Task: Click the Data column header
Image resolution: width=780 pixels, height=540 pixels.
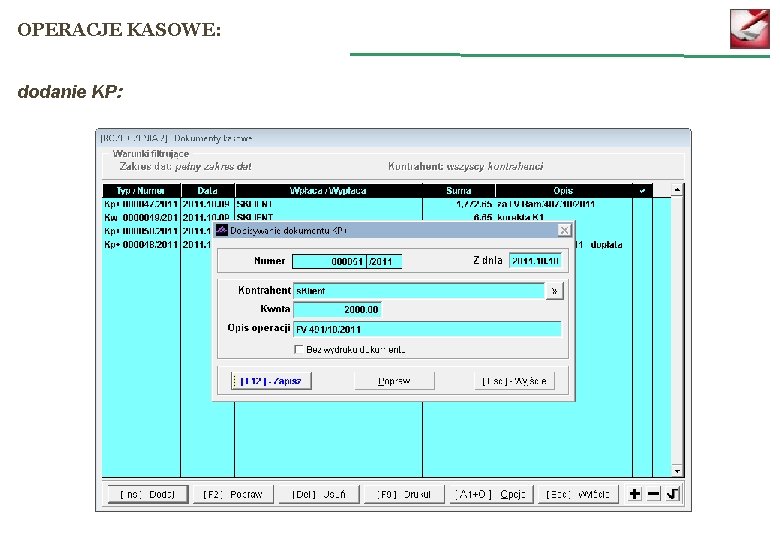Action: coord(208,190)
